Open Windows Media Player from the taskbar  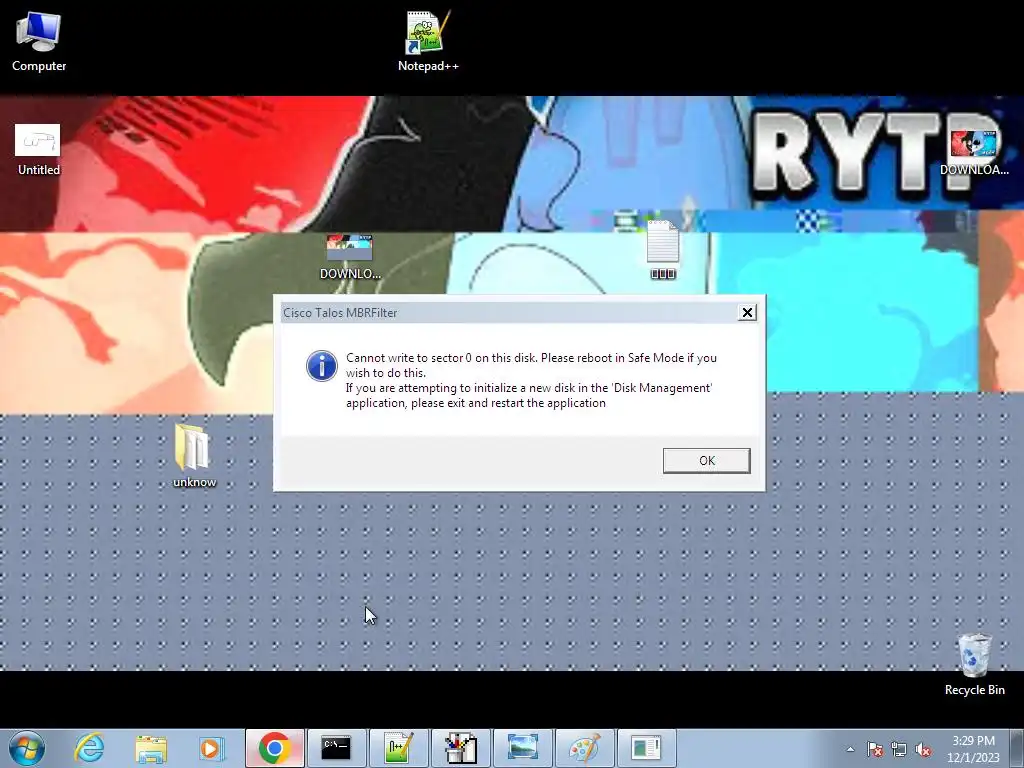click(x=212, y=748)
